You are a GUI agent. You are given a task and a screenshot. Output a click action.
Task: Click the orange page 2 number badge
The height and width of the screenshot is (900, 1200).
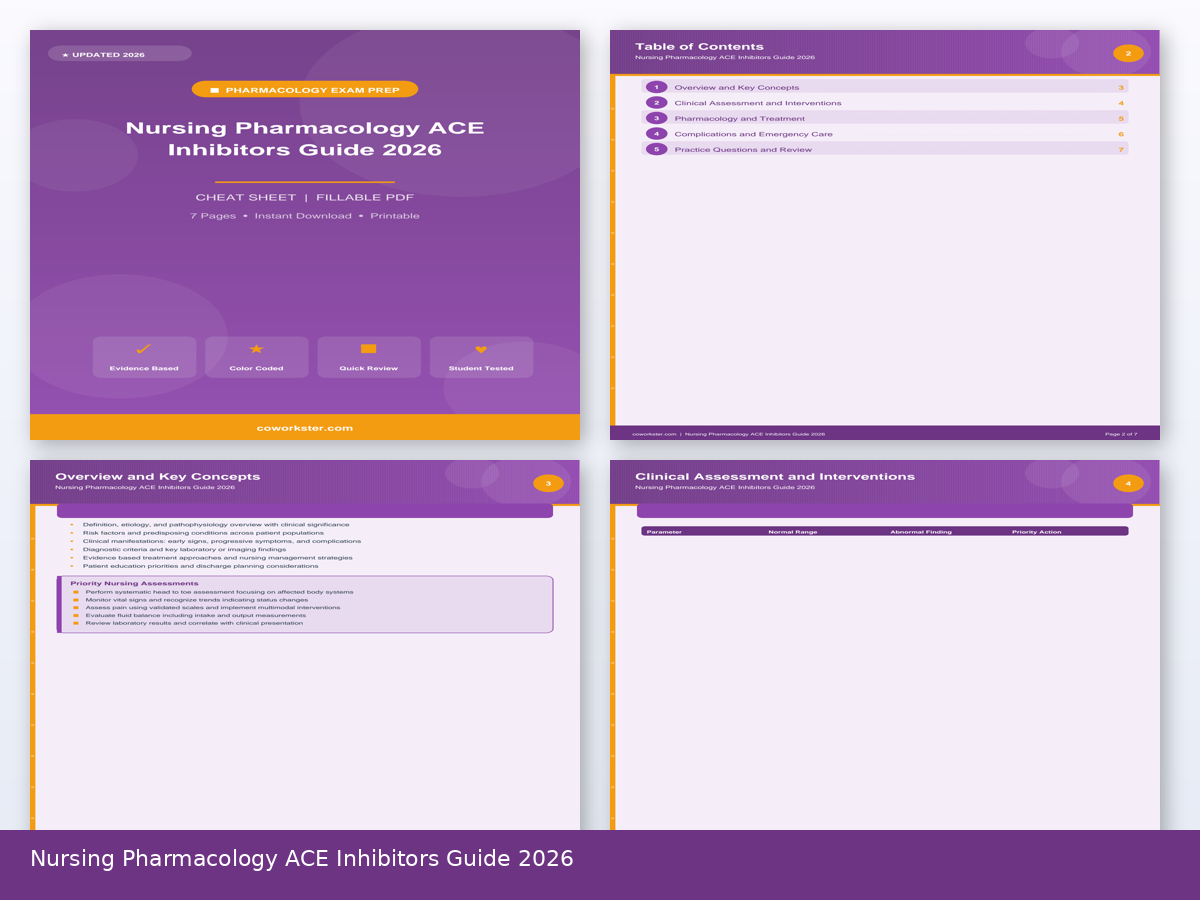pyautogui.click(x=1128, y=52)
